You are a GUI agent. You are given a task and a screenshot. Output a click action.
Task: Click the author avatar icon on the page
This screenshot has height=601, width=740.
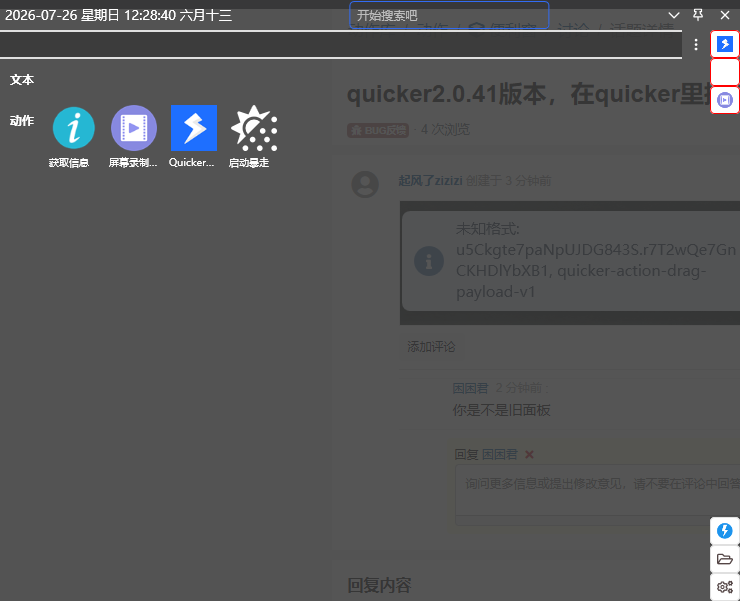click(x=365, y=184)
